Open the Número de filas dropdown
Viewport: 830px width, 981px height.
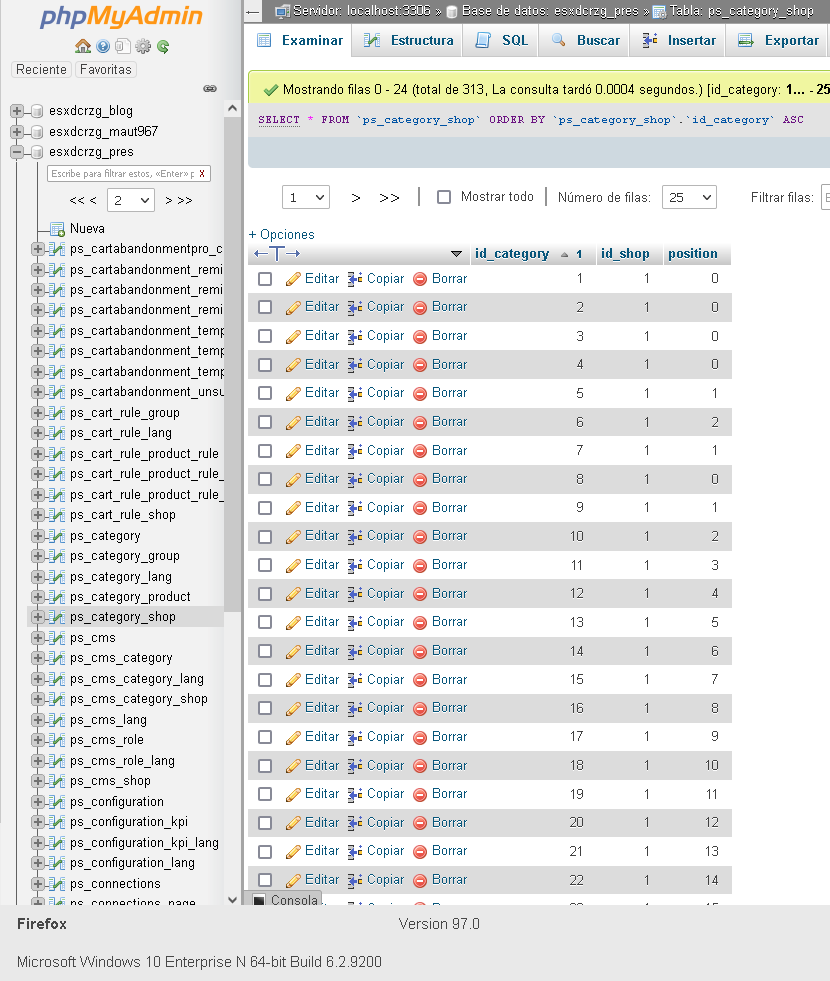(689, 198)
